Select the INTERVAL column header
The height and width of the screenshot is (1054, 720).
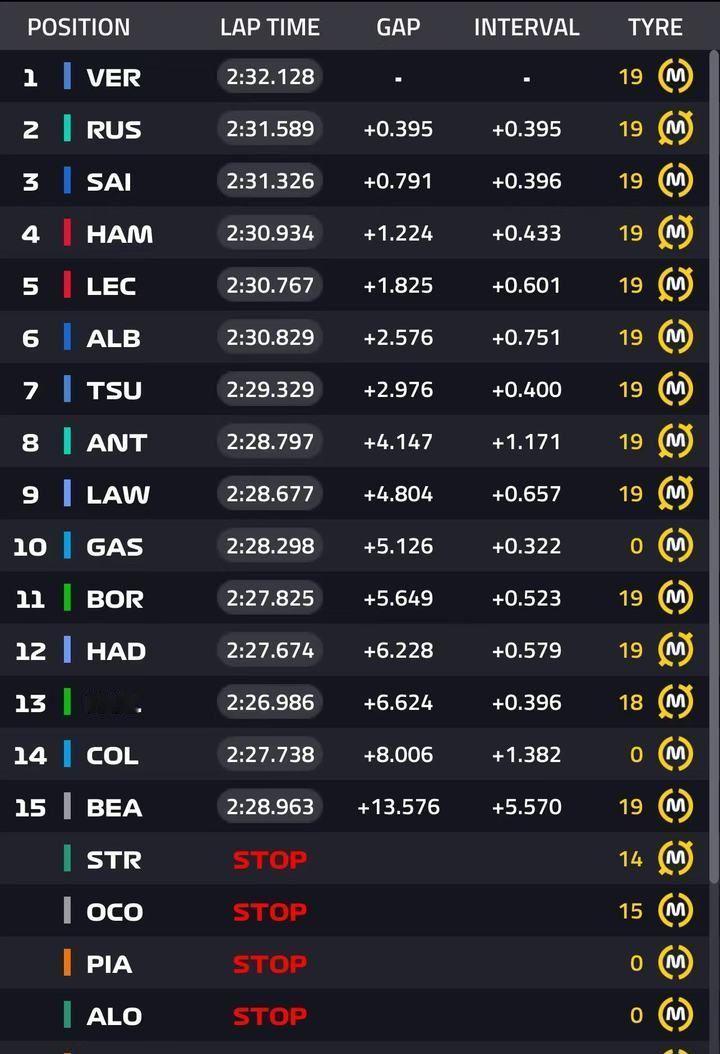(x=526, y=27)
